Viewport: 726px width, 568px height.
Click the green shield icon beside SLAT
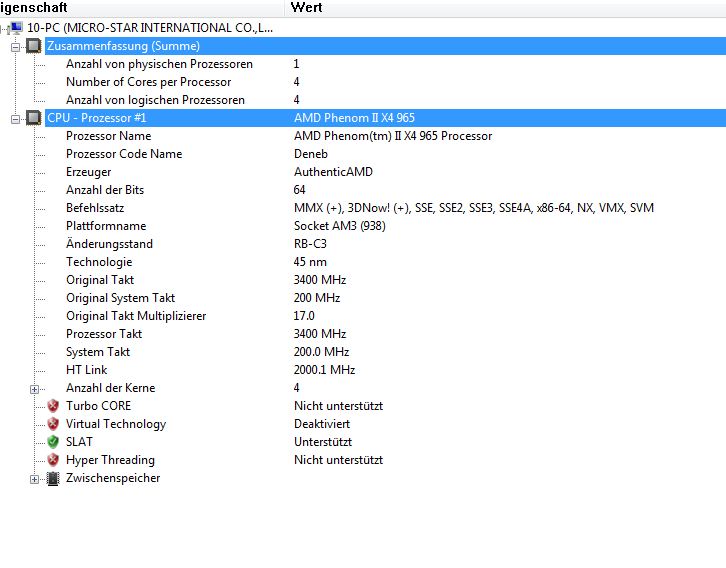pos(53,442)
